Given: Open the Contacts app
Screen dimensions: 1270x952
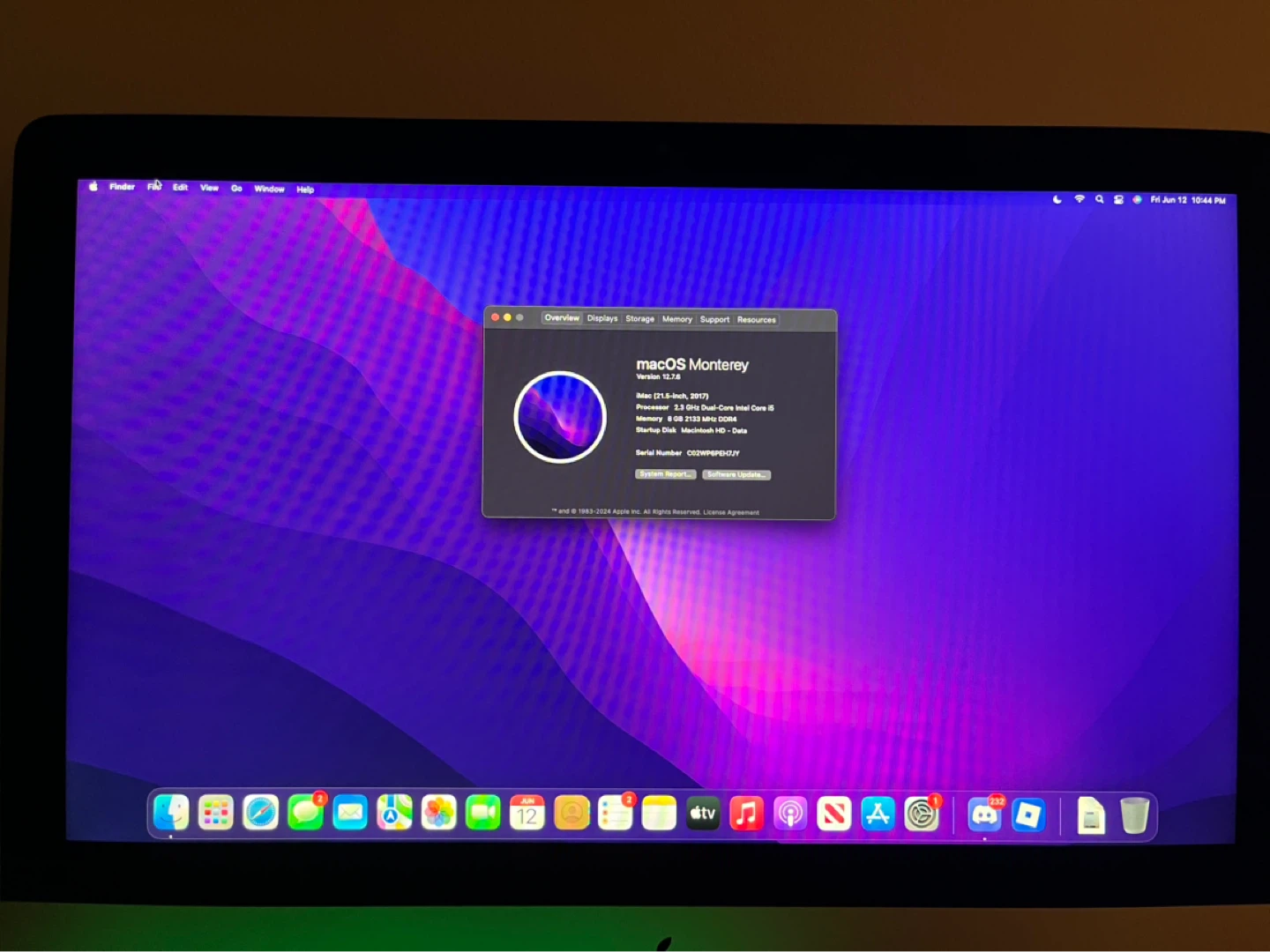Looking at the screenshot, I should click(x=571, y=813).
